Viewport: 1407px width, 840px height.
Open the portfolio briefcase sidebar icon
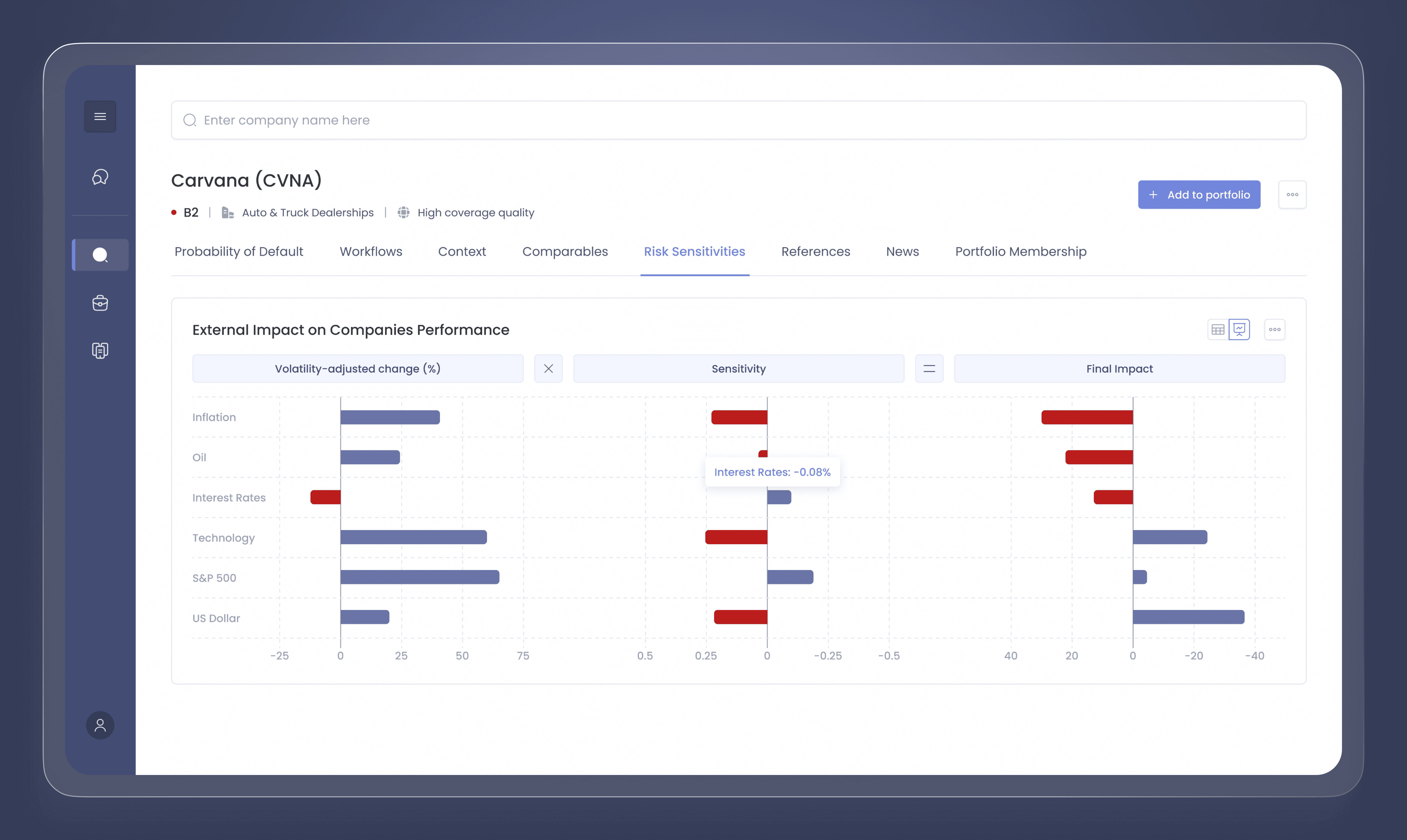pyautogui.click(x=100, y=303)
